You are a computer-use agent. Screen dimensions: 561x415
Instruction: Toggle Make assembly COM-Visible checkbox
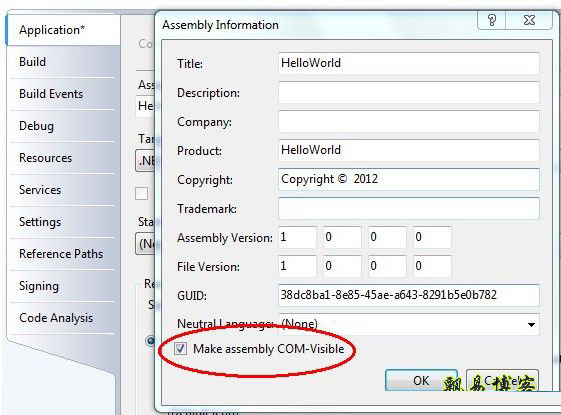coord(180,348)
